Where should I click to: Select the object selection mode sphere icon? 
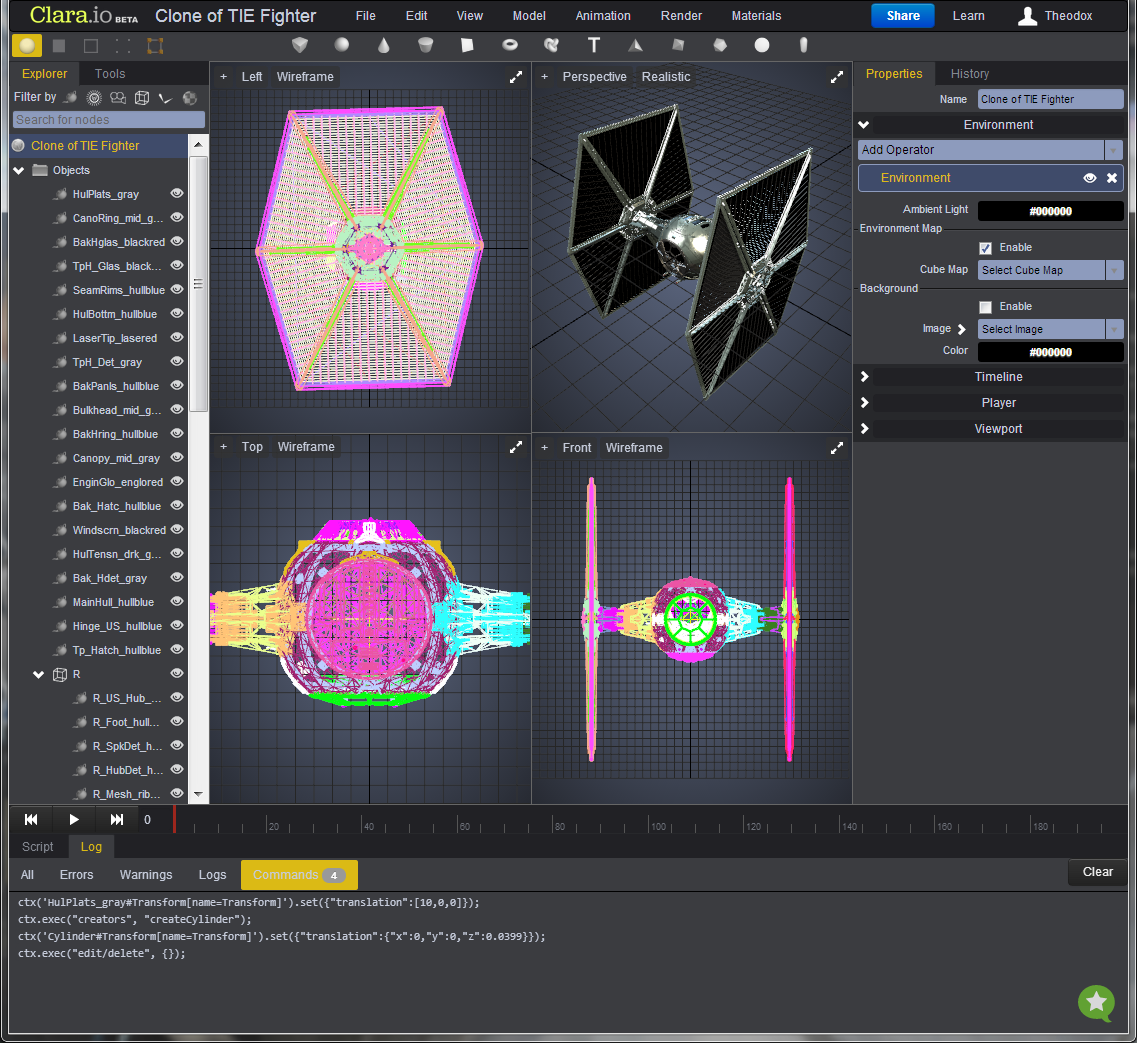coord(27,46)
